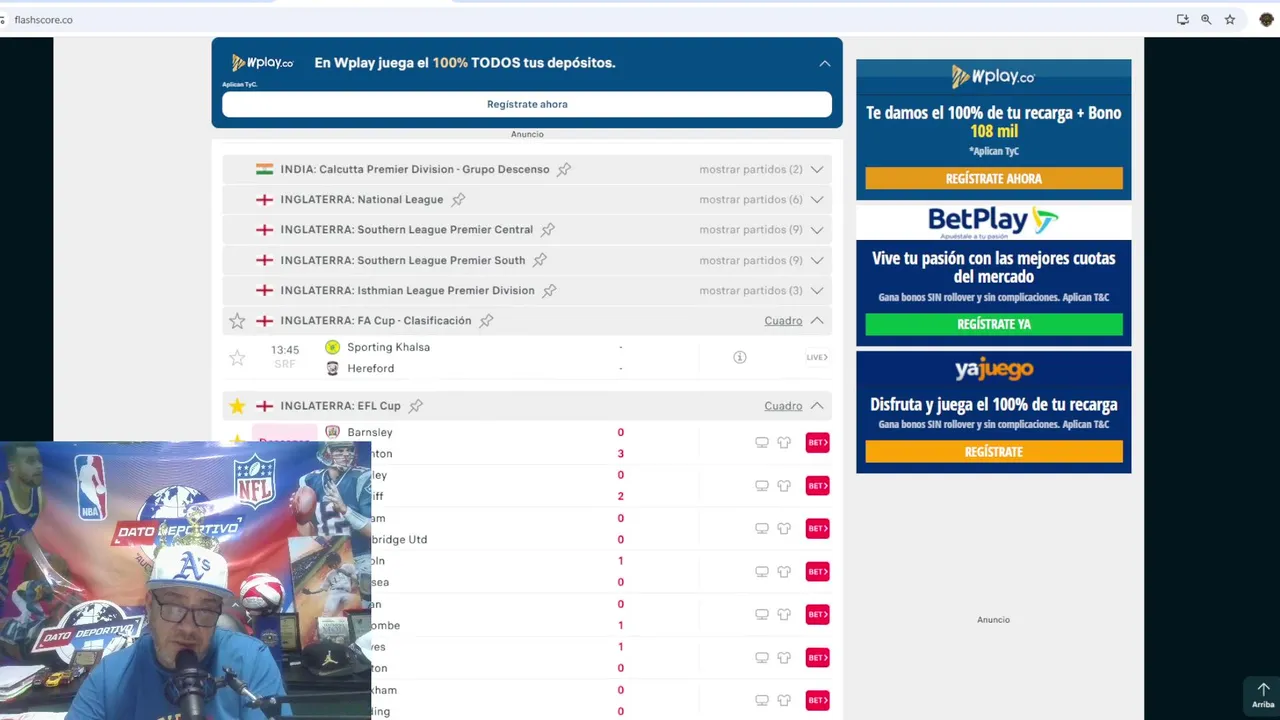This screenshot has height=720, width=1280.
Task: Click BET button in Cambridge Utd match row
Action: pos(818,529)
